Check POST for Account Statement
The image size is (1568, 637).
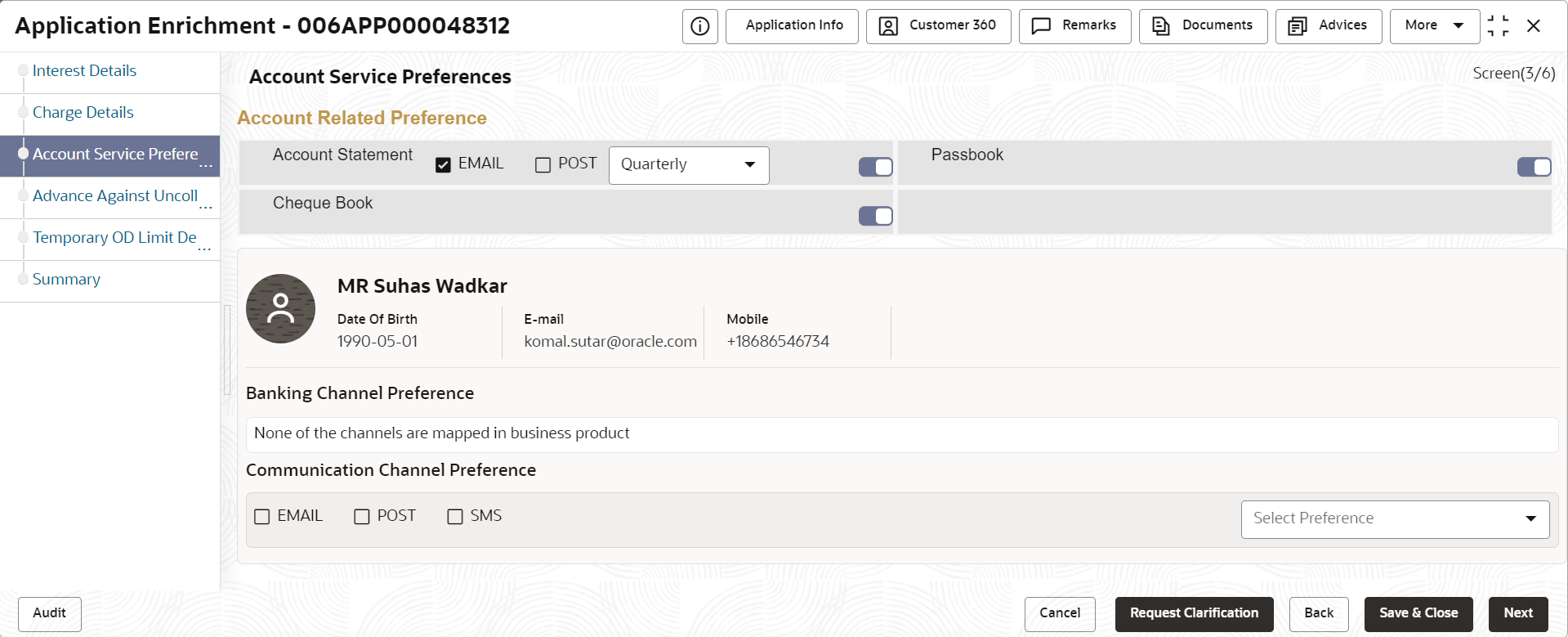coord(543,165)
